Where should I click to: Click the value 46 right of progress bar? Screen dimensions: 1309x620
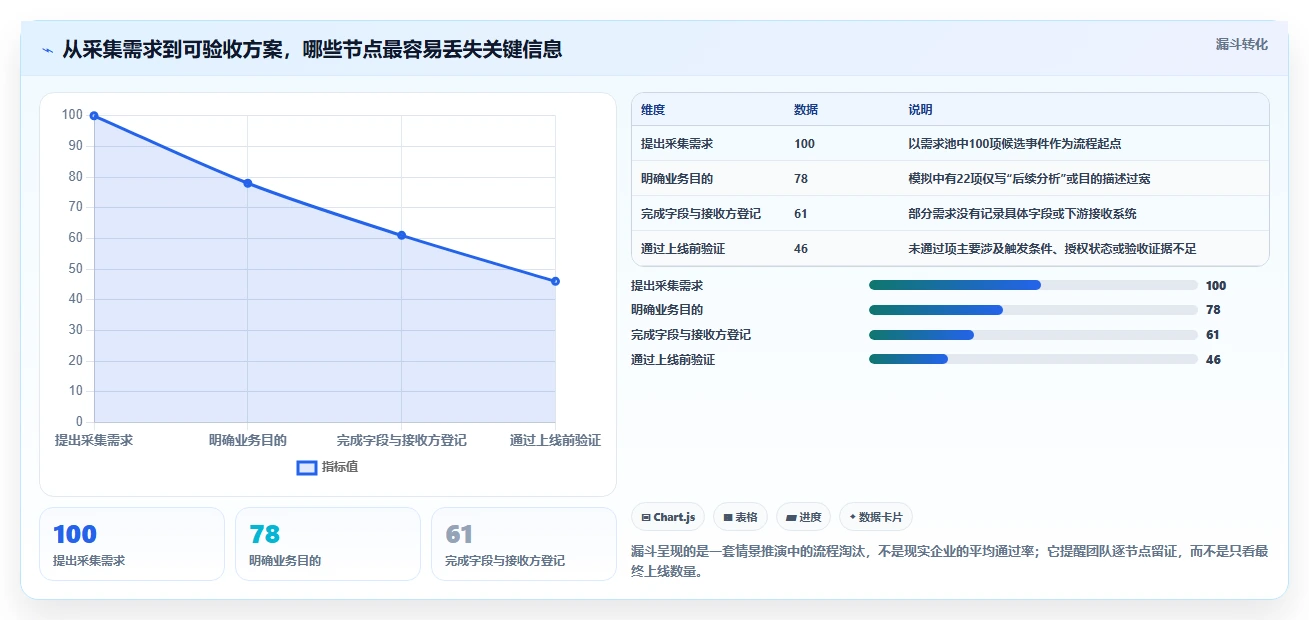coord(1213,360)
